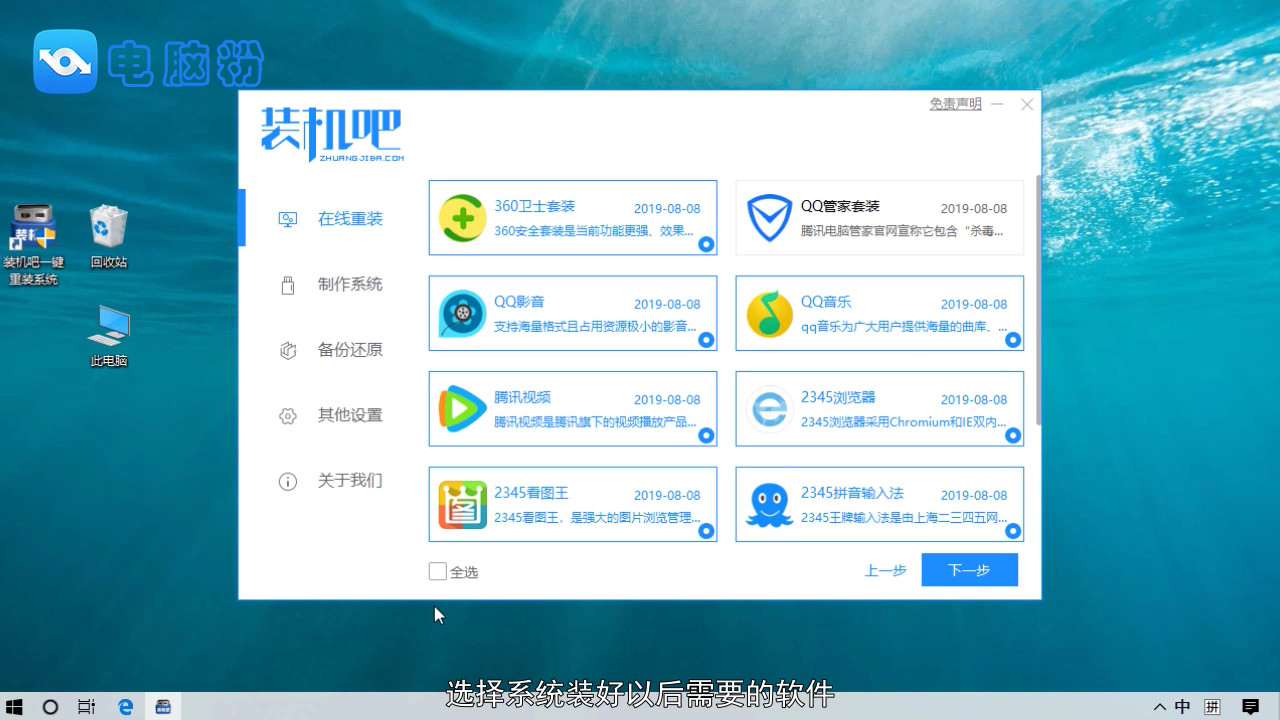Click the 在线重装 monitor icon in sidebar

pyautogui.click(x=288, y=219)
